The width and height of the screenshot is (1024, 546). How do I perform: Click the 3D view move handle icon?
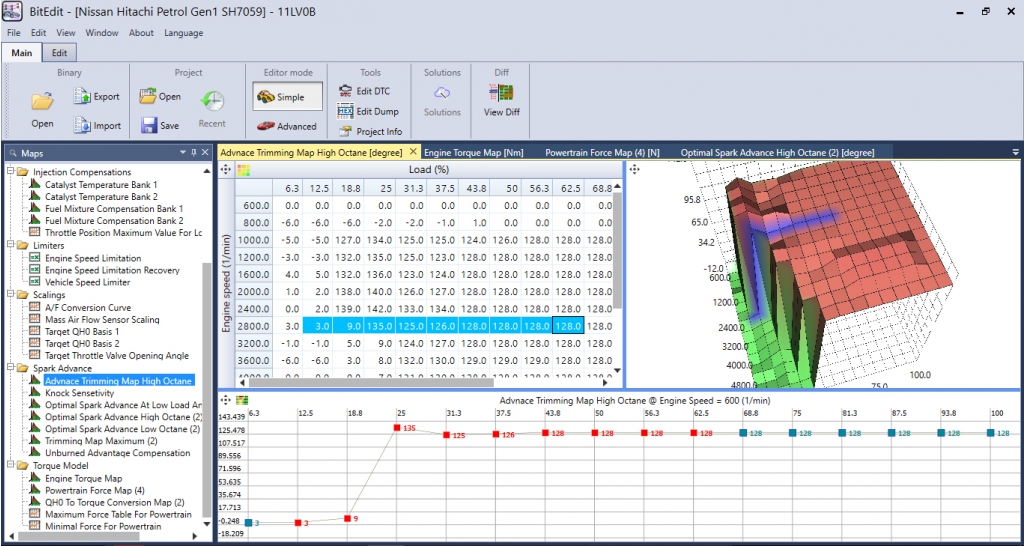pyautogui.click(x=634, y=170)
